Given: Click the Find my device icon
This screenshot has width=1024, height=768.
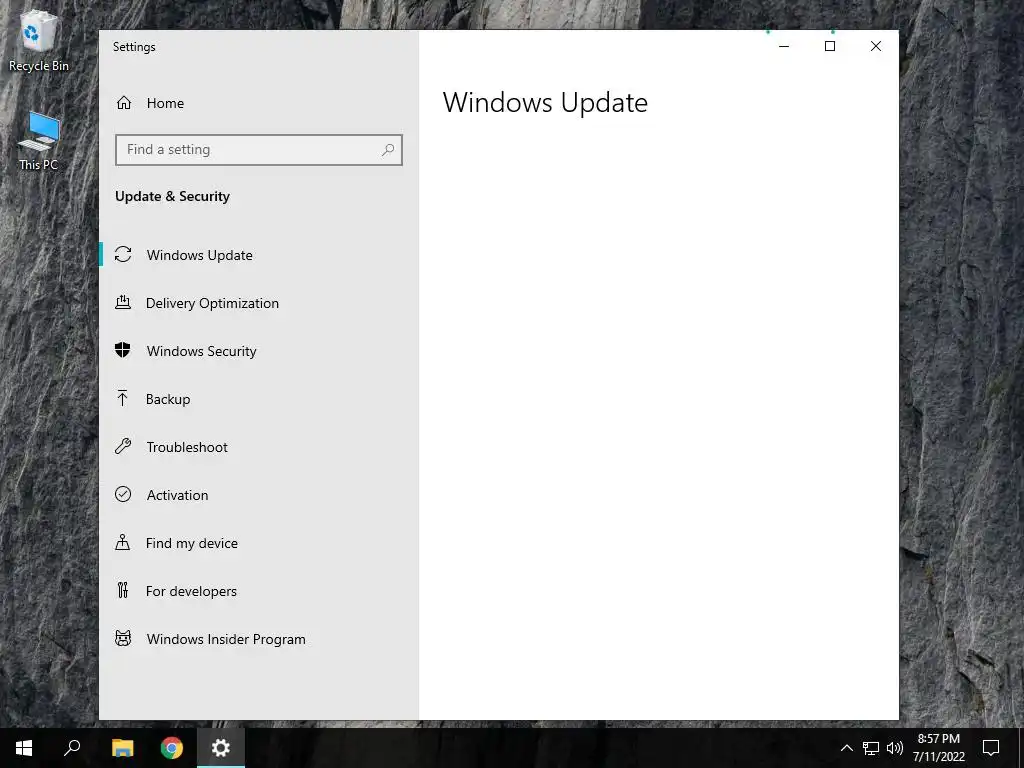Looking at the screenshot, I should [x=122, y=542].
